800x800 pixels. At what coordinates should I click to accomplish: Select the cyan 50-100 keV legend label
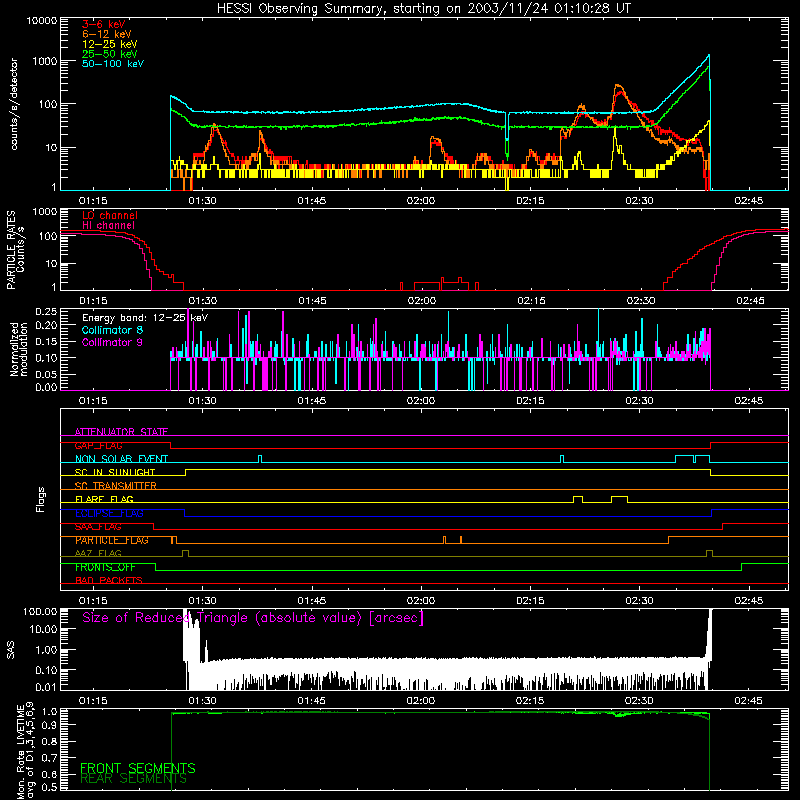coord(113,63)
